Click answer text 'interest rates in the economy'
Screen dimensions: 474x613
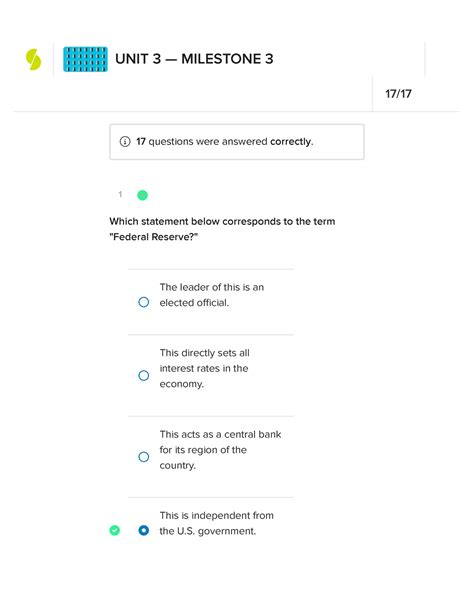(x=204, y=376)
